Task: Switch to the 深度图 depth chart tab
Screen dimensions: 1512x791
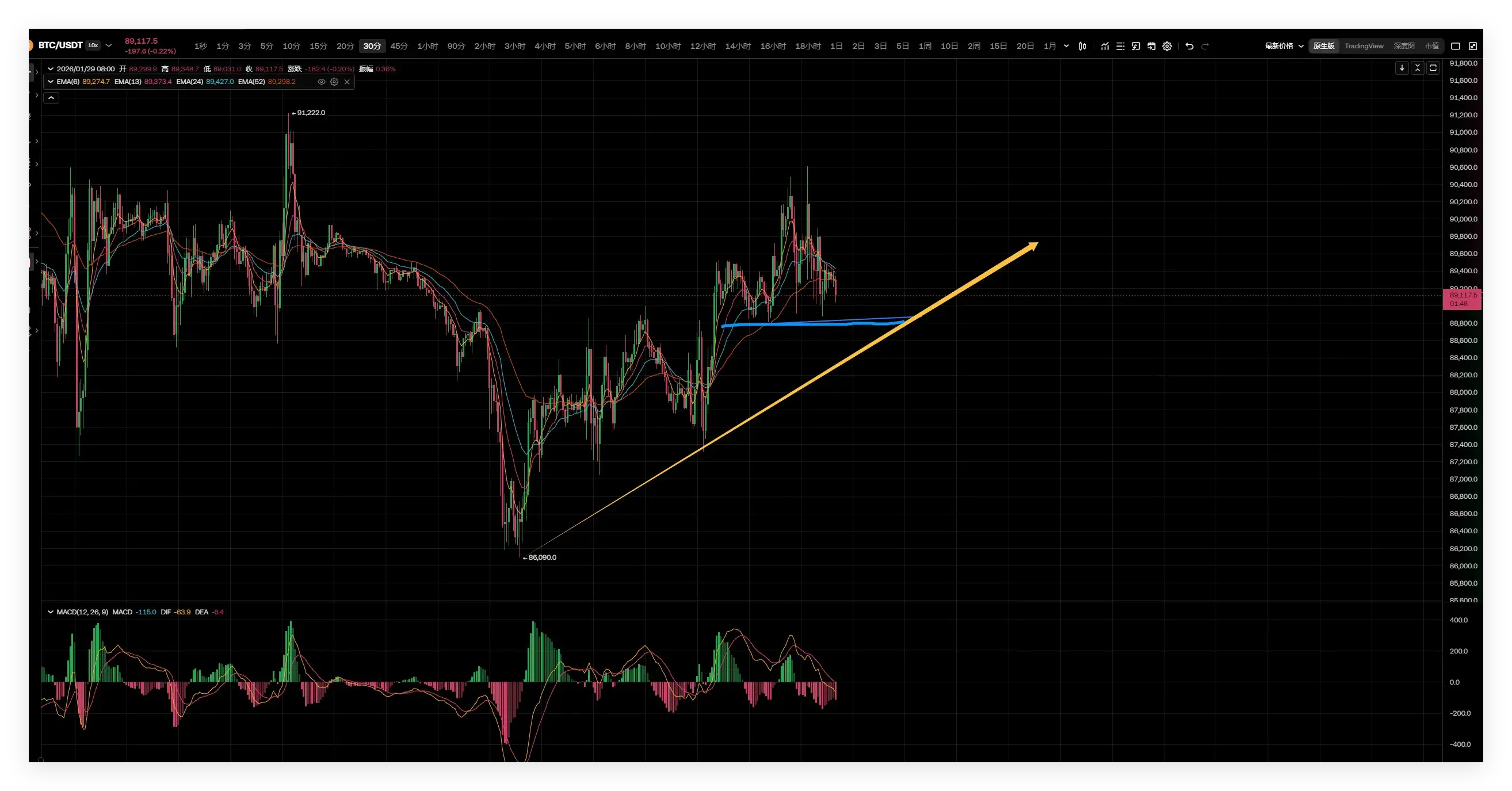Action: pos(1404,46)
